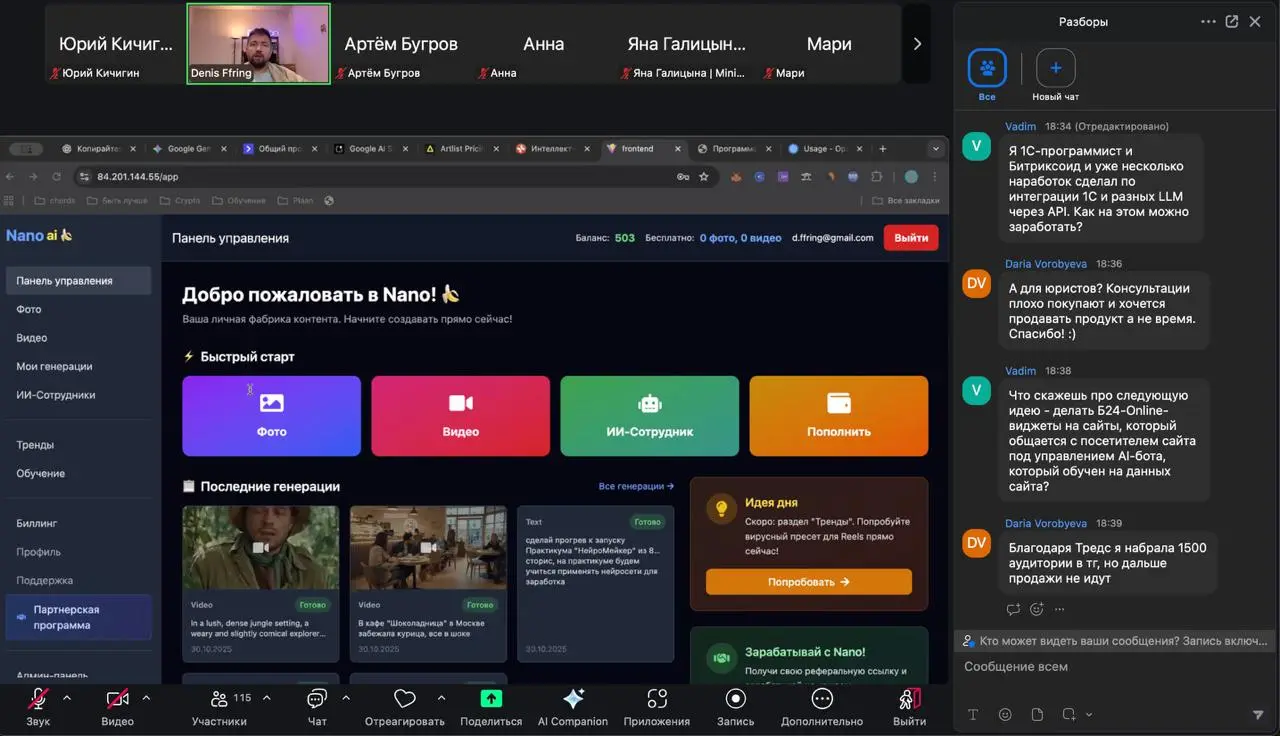Click the purple Фото quick start card
The width and height of the screenshot is (1280, 736).
271,416
